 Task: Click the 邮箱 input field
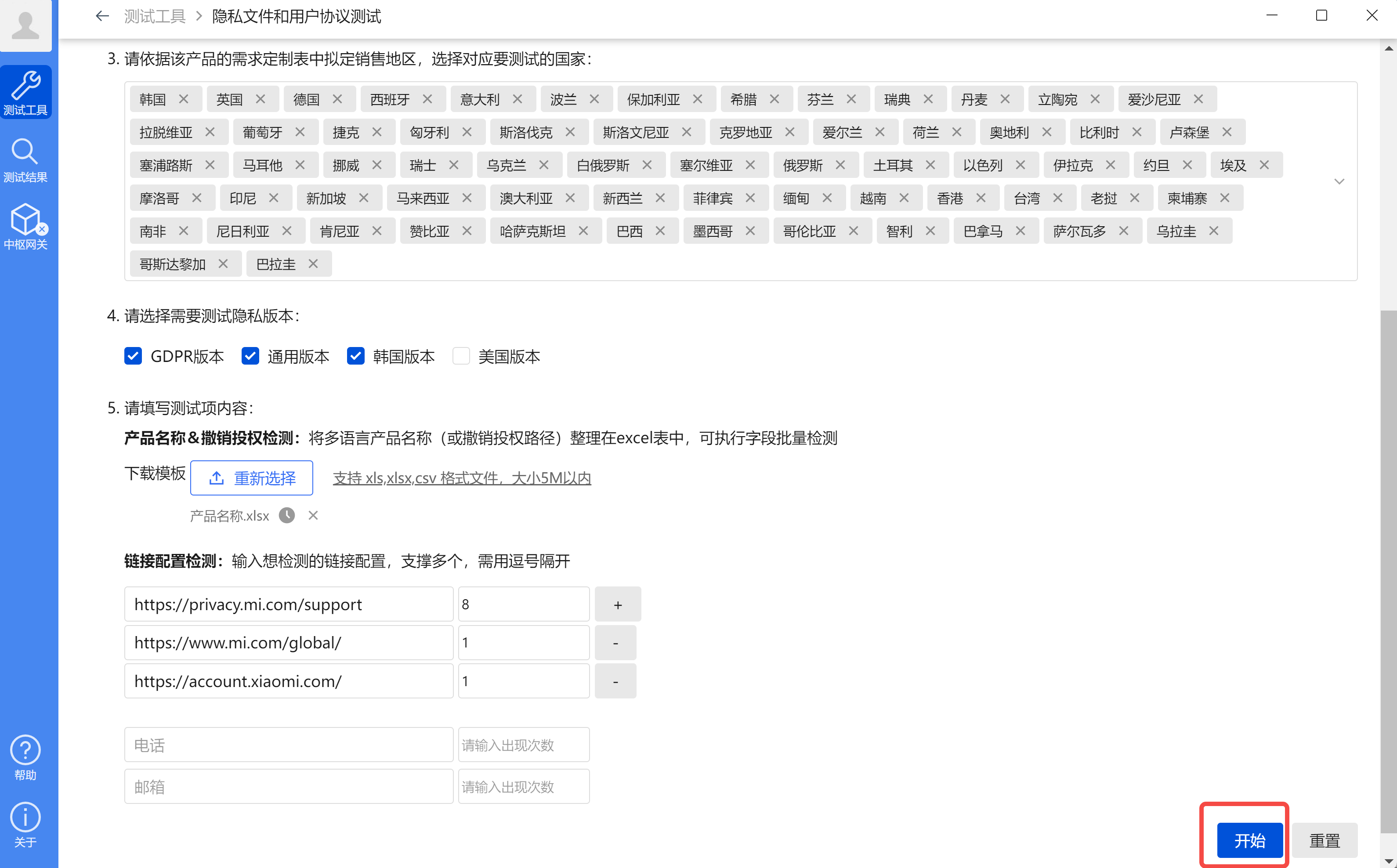coord(289,786)
